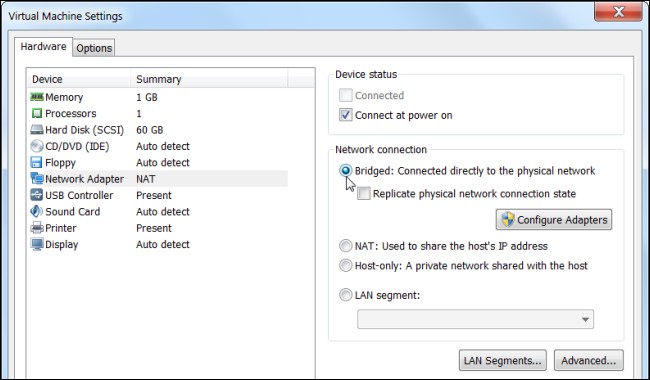This screenshot has height=380, width=650.
Task: Select the Hard Disk (SCSI) label
Action: [x=84, y=130]
